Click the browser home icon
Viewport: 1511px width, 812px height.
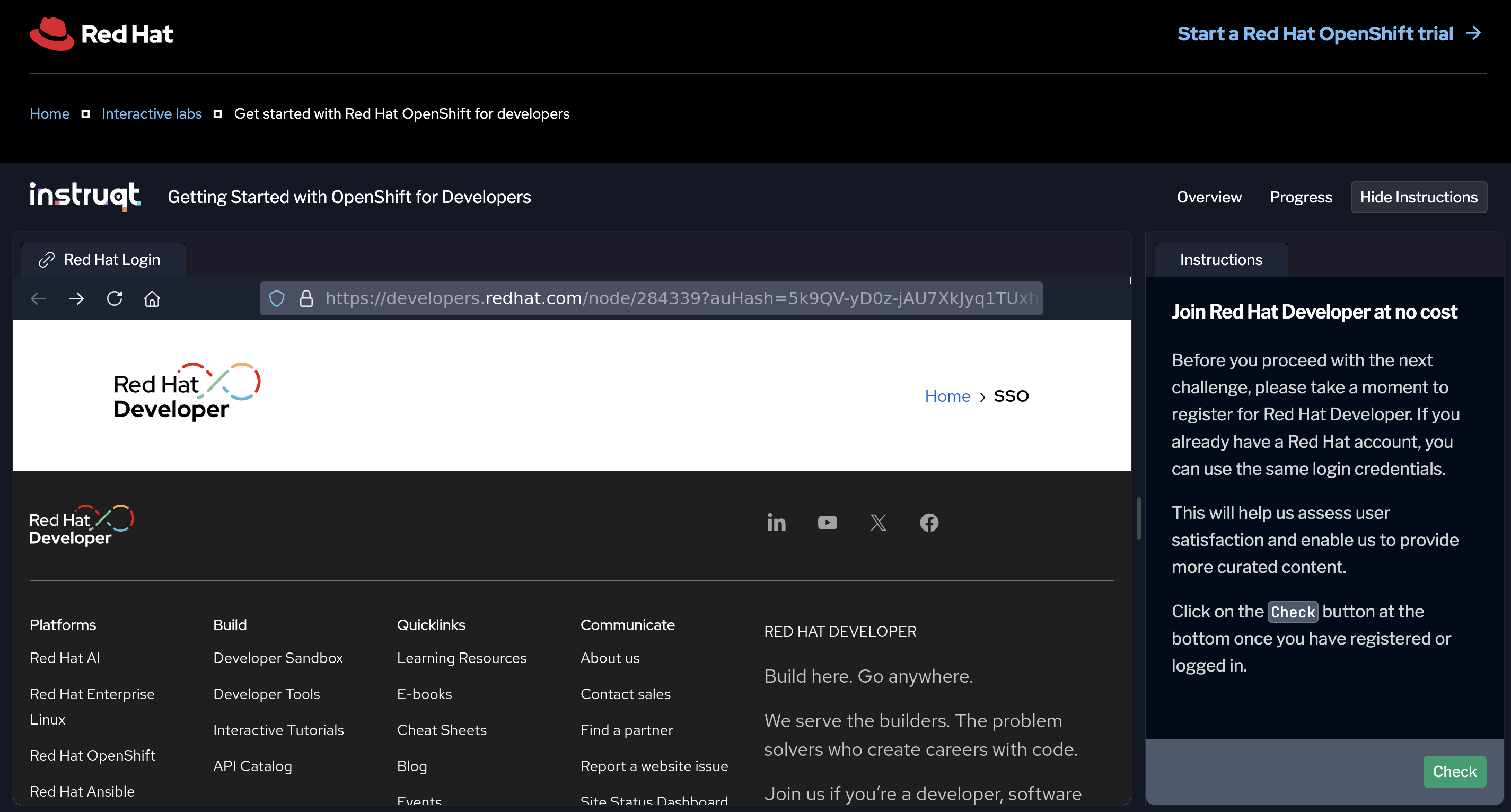pyautogui.click(x=152, y=298)
